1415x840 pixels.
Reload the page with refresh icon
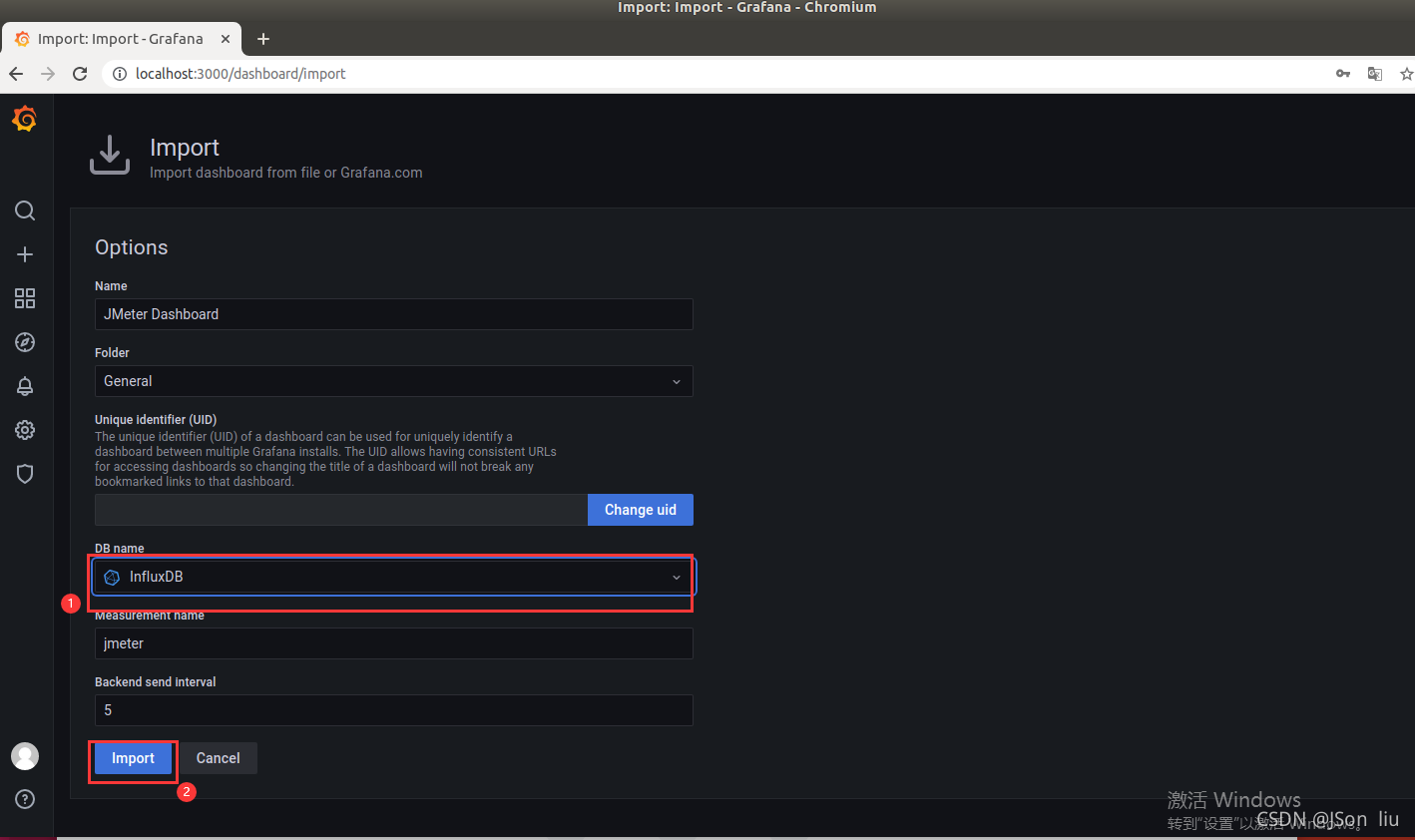[x=80, y=74]
